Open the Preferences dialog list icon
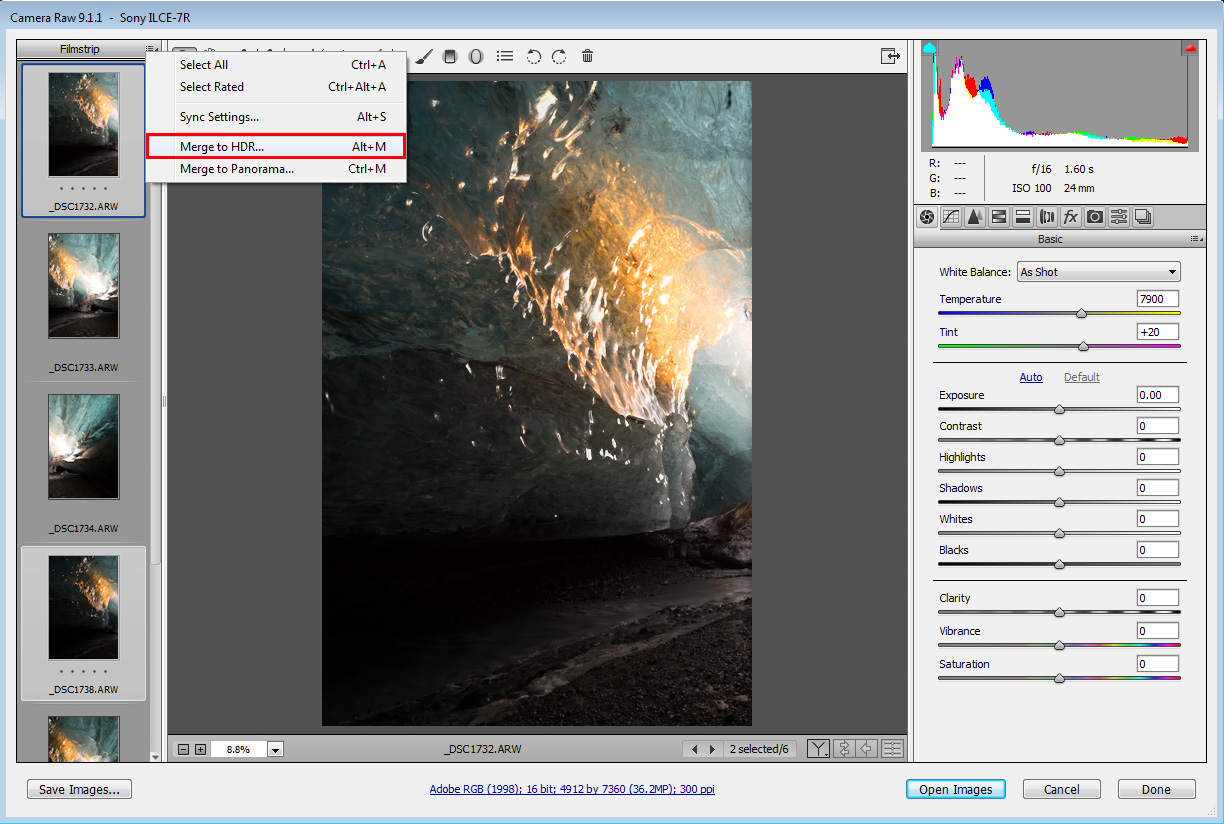This screenshot has height=824, width=1224. coord(505,56)
